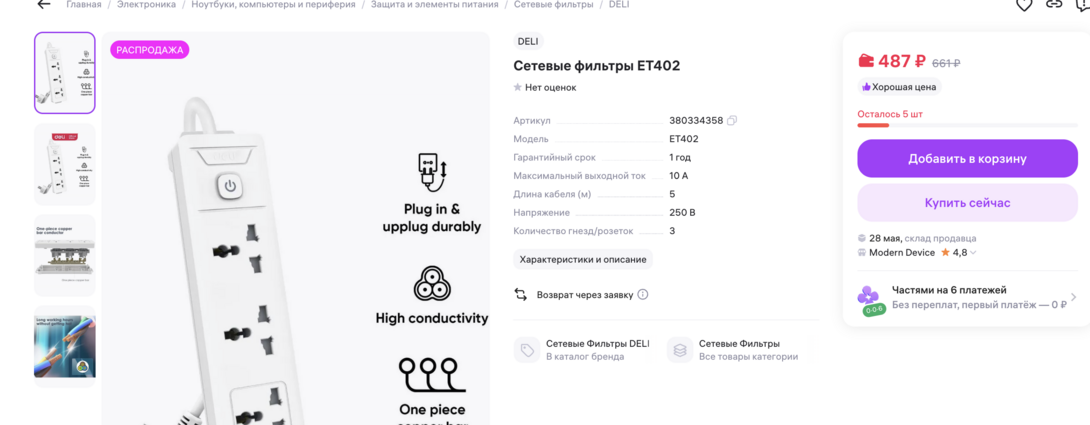Copy article number 380334358 icon
The image size is (1090, 425).
point(731,120)
